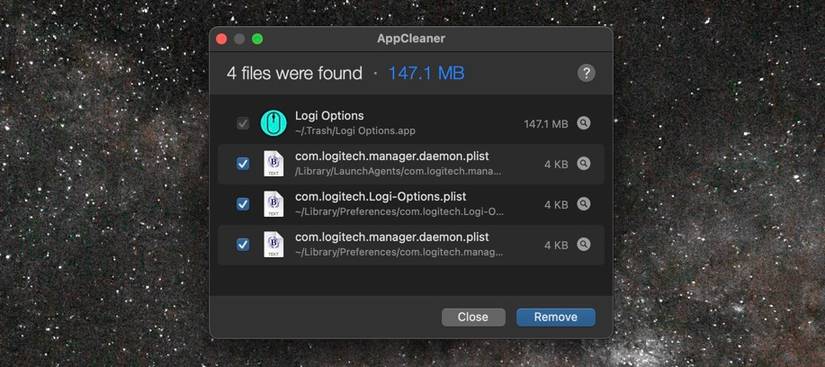Screen dimensions: 825x367
Task: Select the com.logitech.Logi-Options.plist file name
Action: tap(380, 197)
